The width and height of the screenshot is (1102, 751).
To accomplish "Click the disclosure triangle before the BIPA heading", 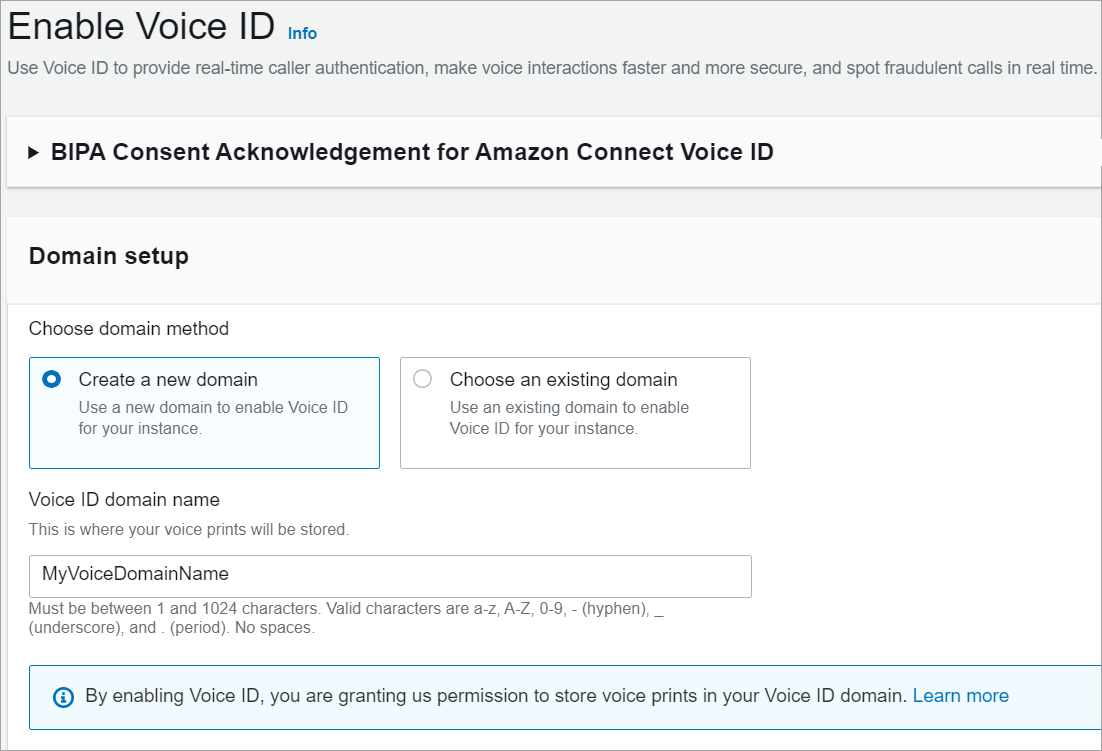I will (31, 152).
